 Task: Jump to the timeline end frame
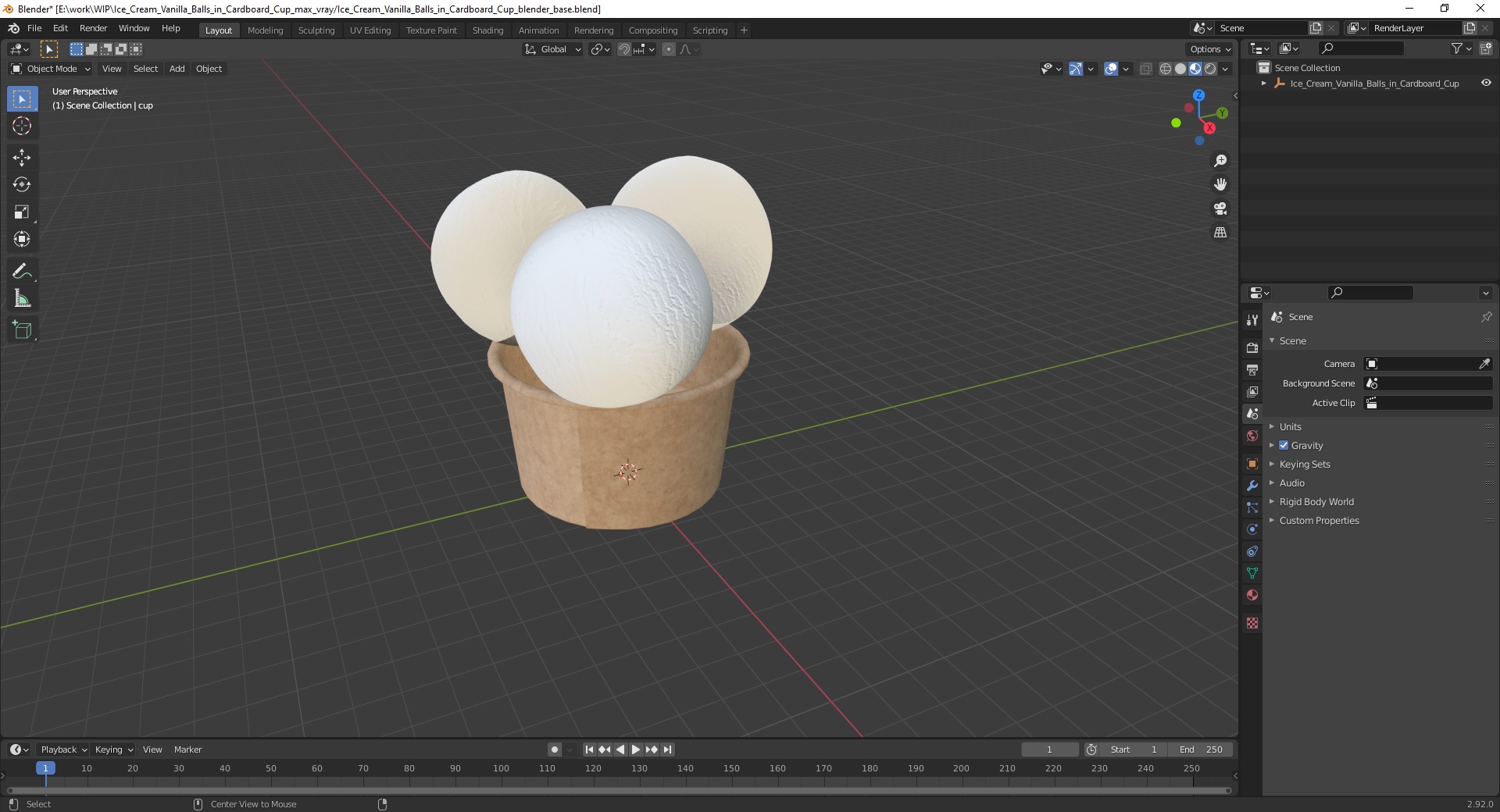667,750
